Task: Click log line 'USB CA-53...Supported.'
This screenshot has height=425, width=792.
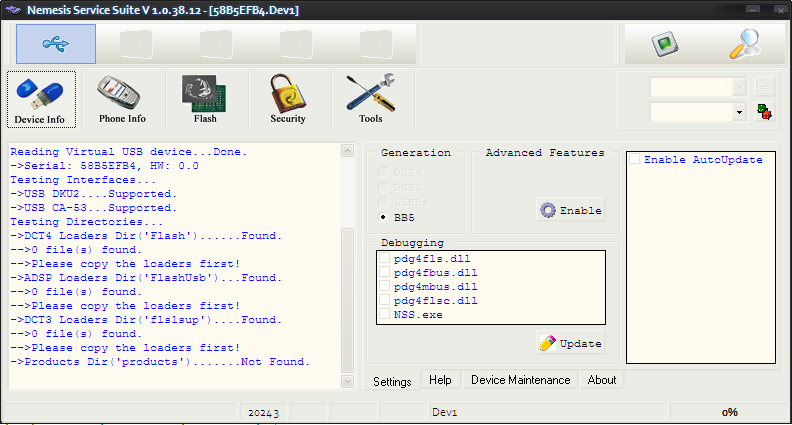Action: (94, 208)
